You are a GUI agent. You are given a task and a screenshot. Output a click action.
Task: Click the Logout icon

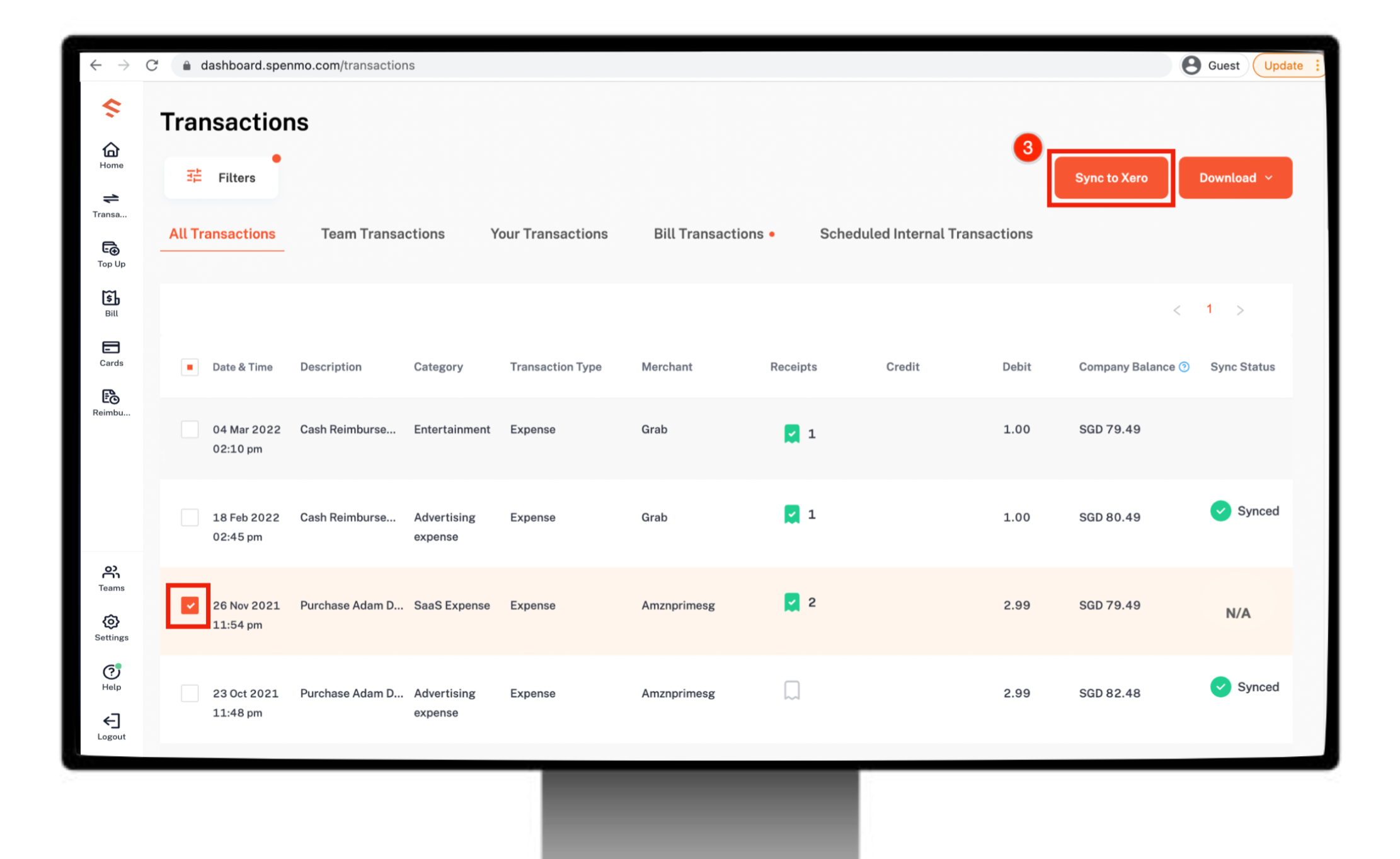coord(111,720)
